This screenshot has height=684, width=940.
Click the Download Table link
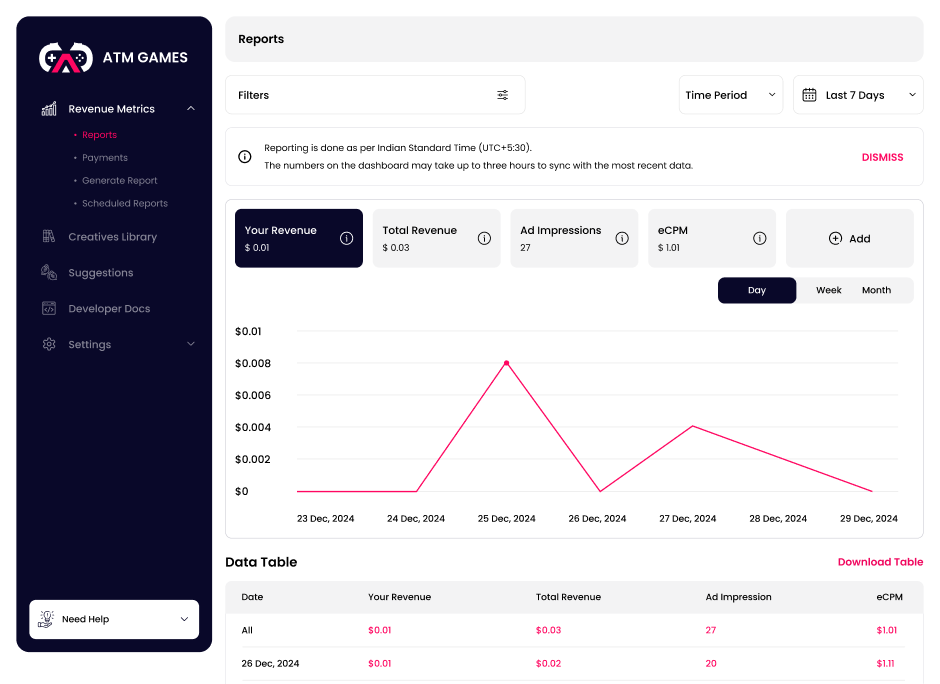(880, 562)
